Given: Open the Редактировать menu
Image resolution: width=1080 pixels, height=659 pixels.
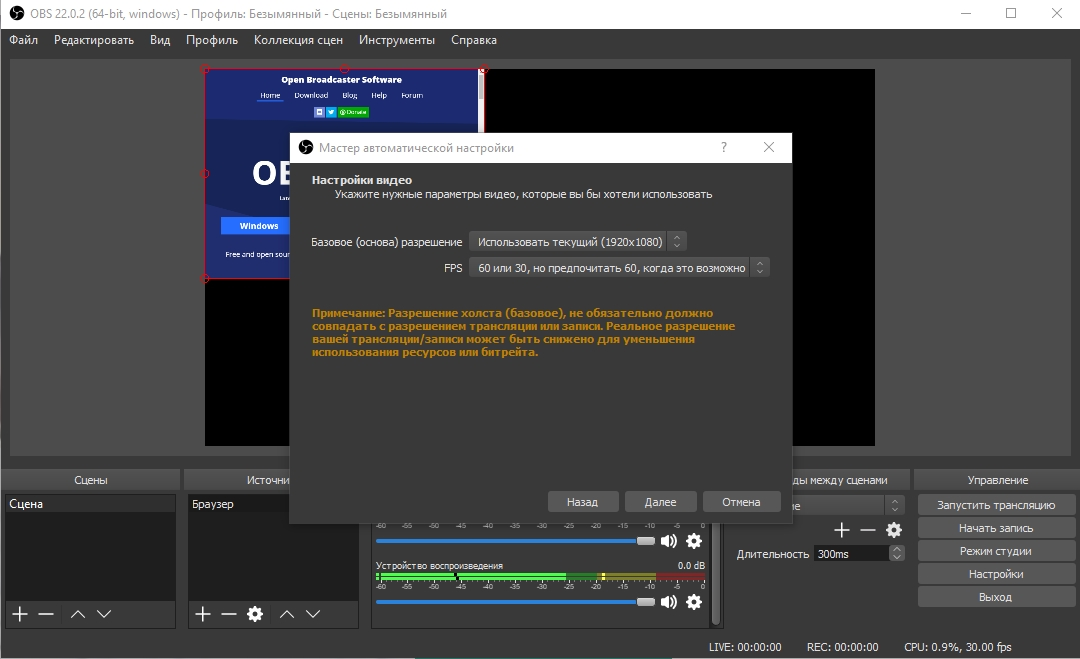Looking at the screenshot, I should [94, 40].
